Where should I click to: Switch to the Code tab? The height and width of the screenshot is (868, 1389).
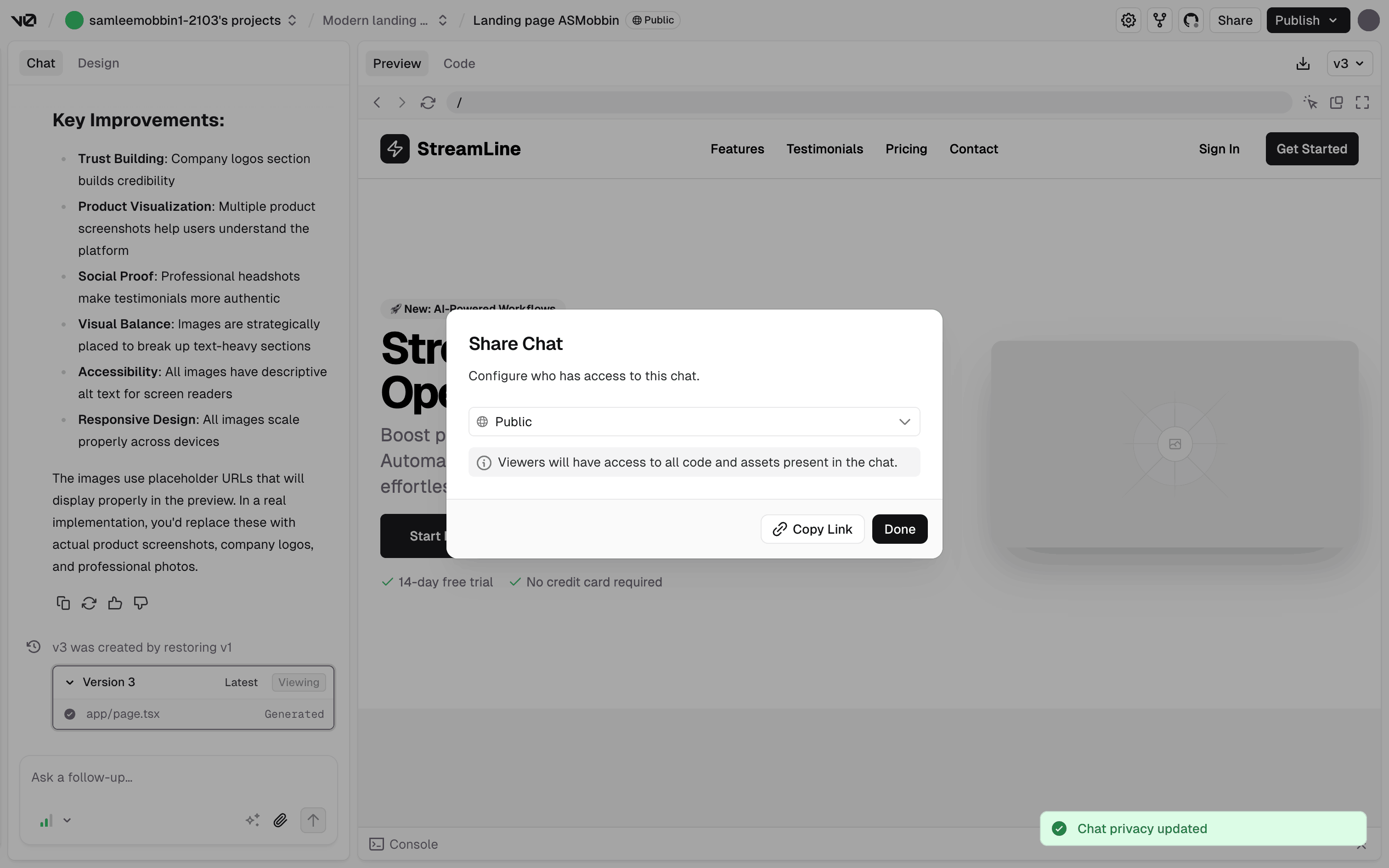coord(458,64)
